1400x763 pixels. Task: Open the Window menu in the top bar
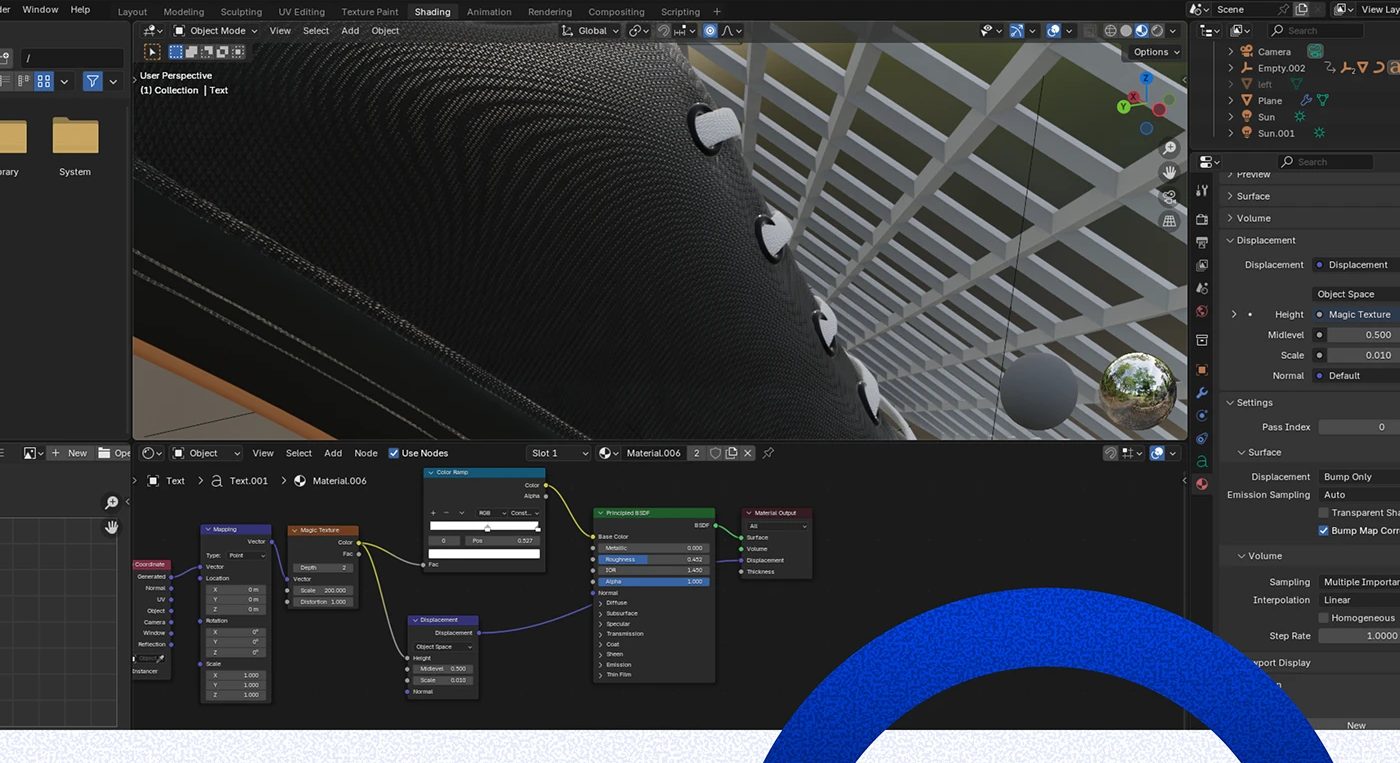[40, 9]
